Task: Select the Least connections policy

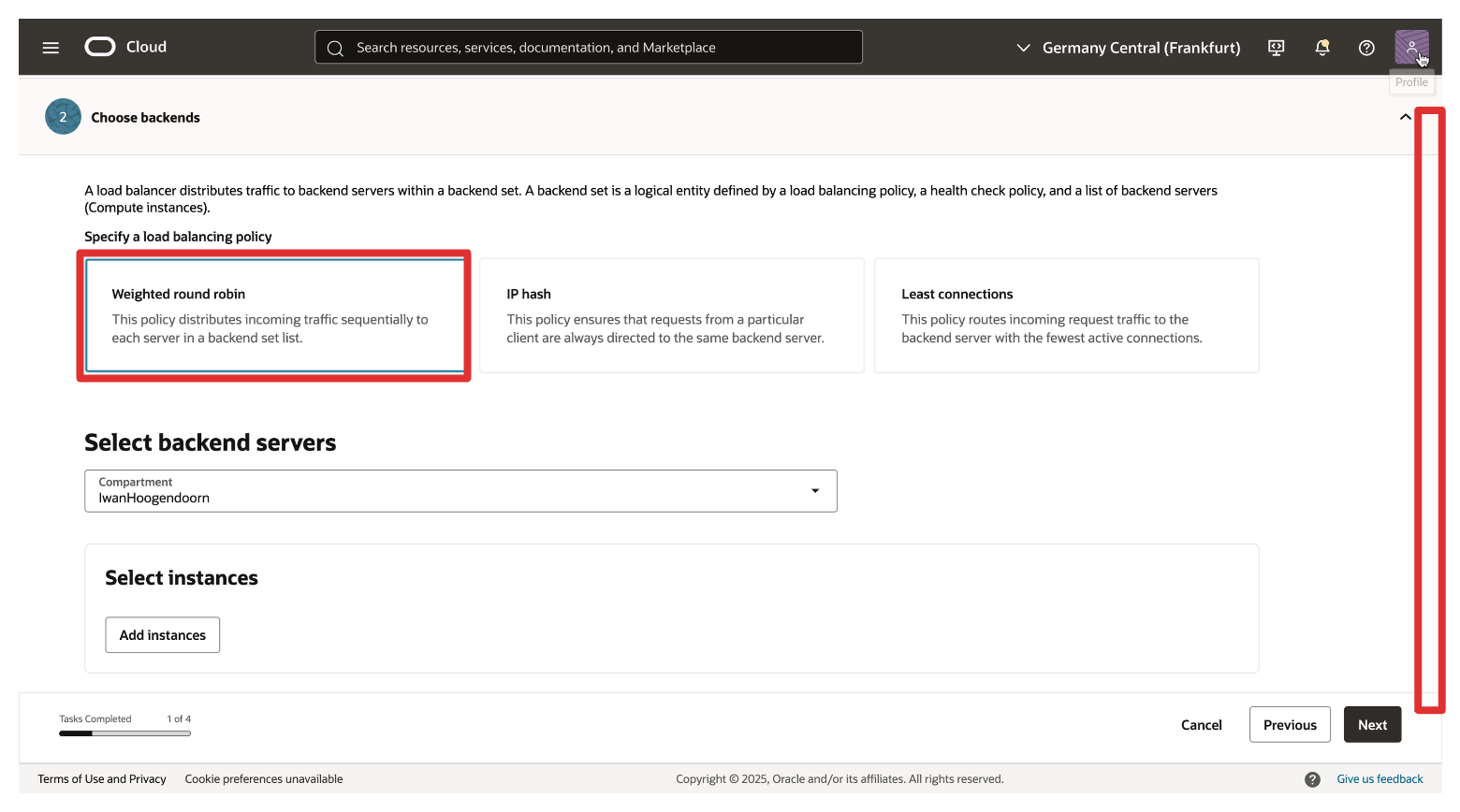Action: [x=1066, y=315]
